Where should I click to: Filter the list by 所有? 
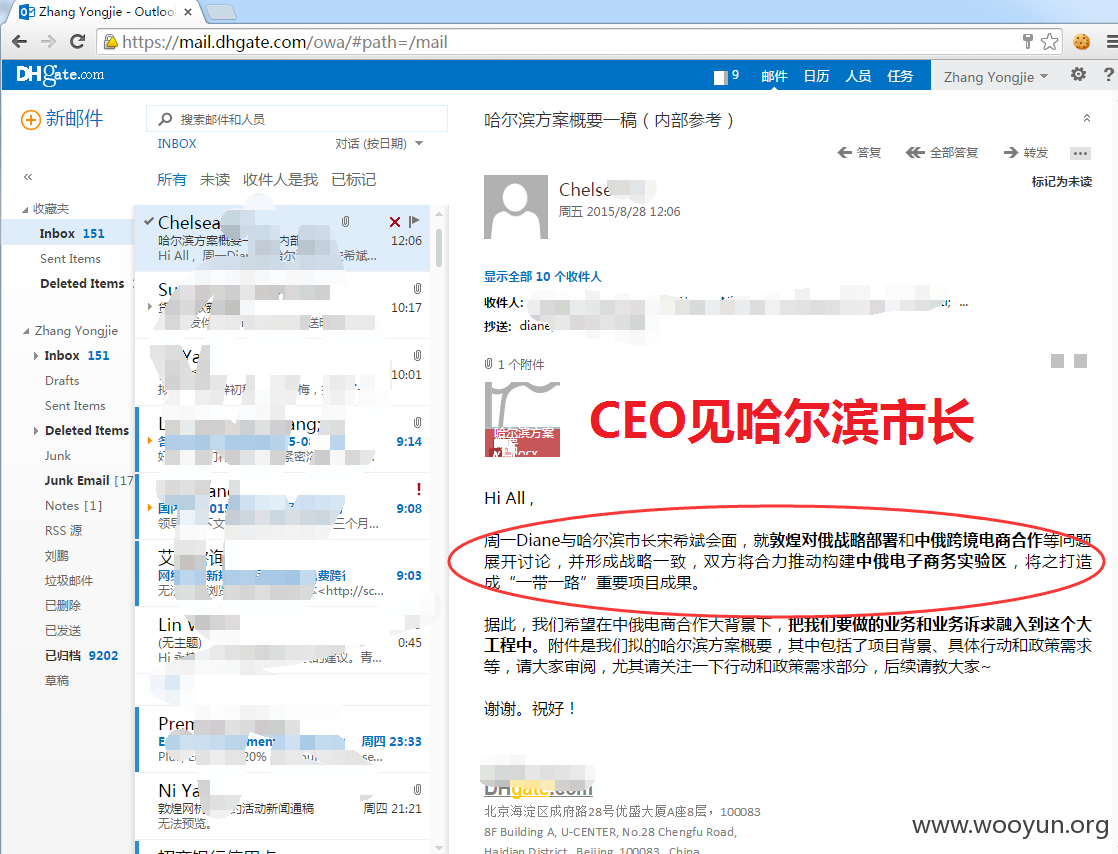(x=172, y=180)
